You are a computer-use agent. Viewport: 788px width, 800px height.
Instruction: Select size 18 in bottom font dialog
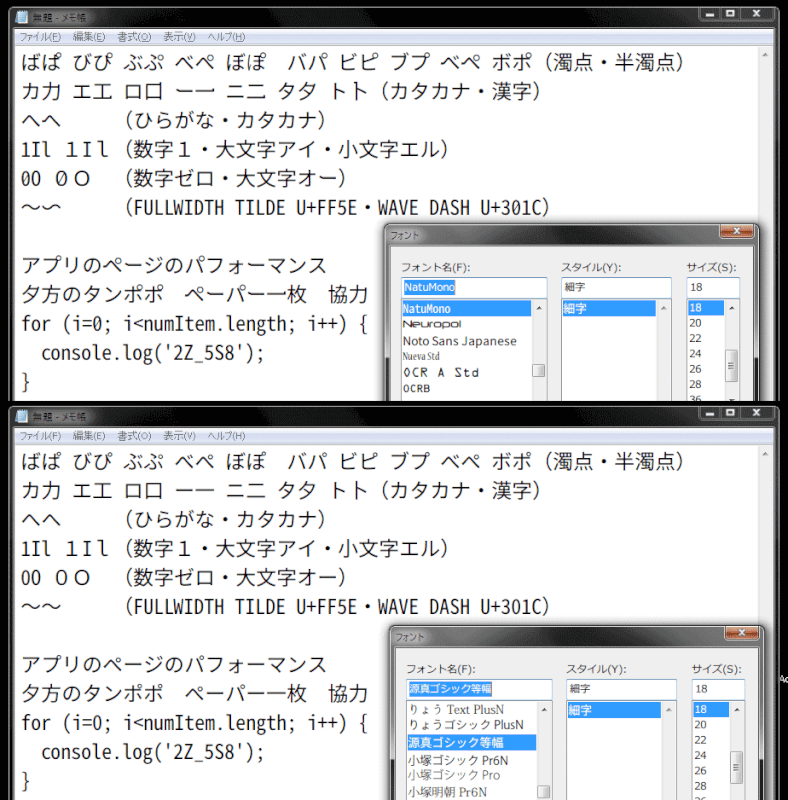pyautogui.click(x=710, y=709)
